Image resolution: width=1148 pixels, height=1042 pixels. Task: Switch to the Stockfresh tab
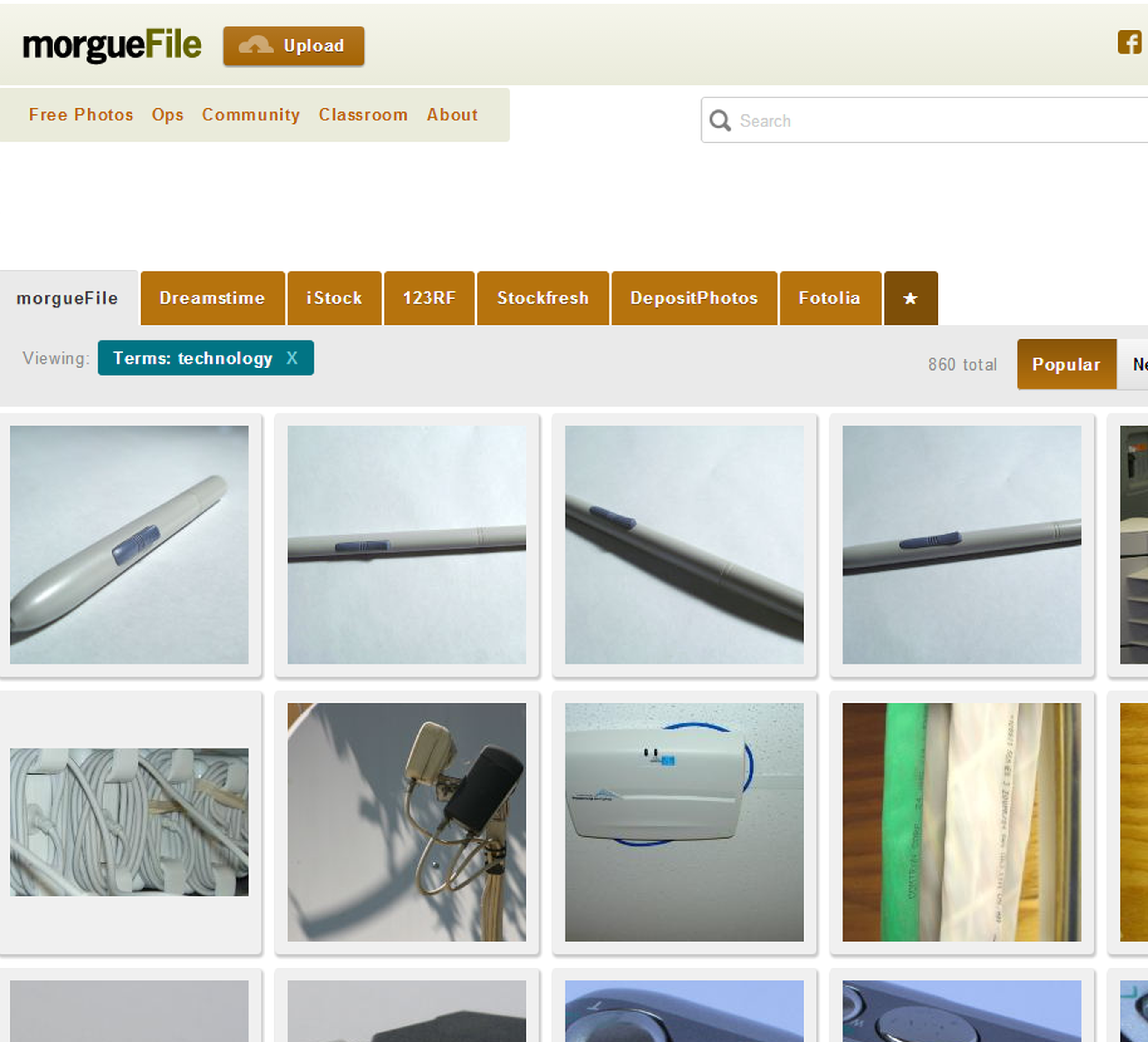click(x=543, y=298)
